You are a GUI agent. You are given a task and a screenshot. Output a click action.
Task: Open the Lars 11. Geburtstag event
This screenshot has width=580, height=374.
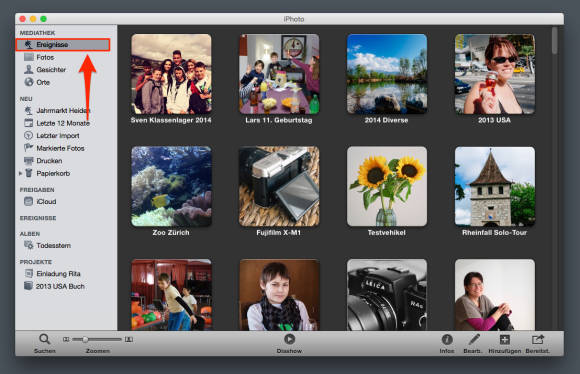point(279,74)
